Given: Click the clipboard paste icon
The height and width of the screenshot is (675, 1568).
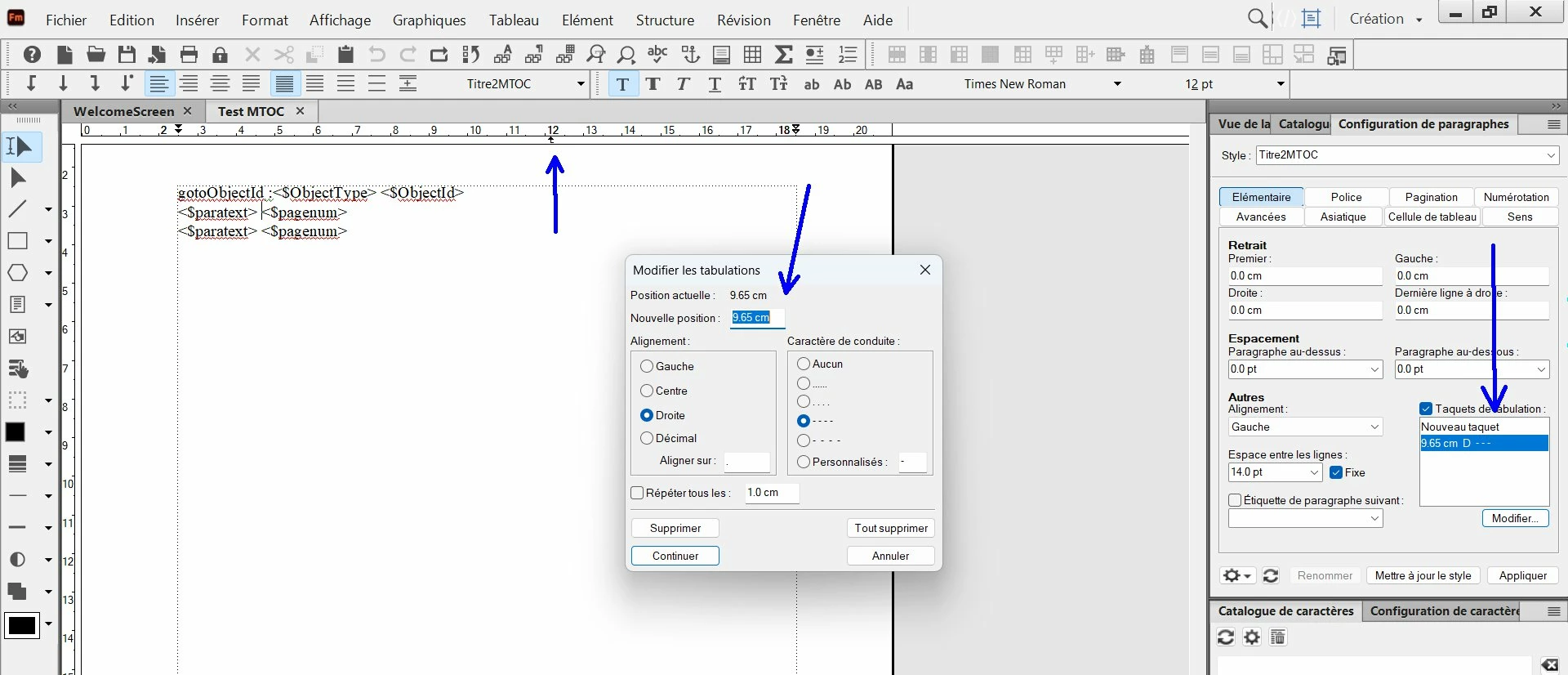Looking at the screenshot, I should (345, 55).
